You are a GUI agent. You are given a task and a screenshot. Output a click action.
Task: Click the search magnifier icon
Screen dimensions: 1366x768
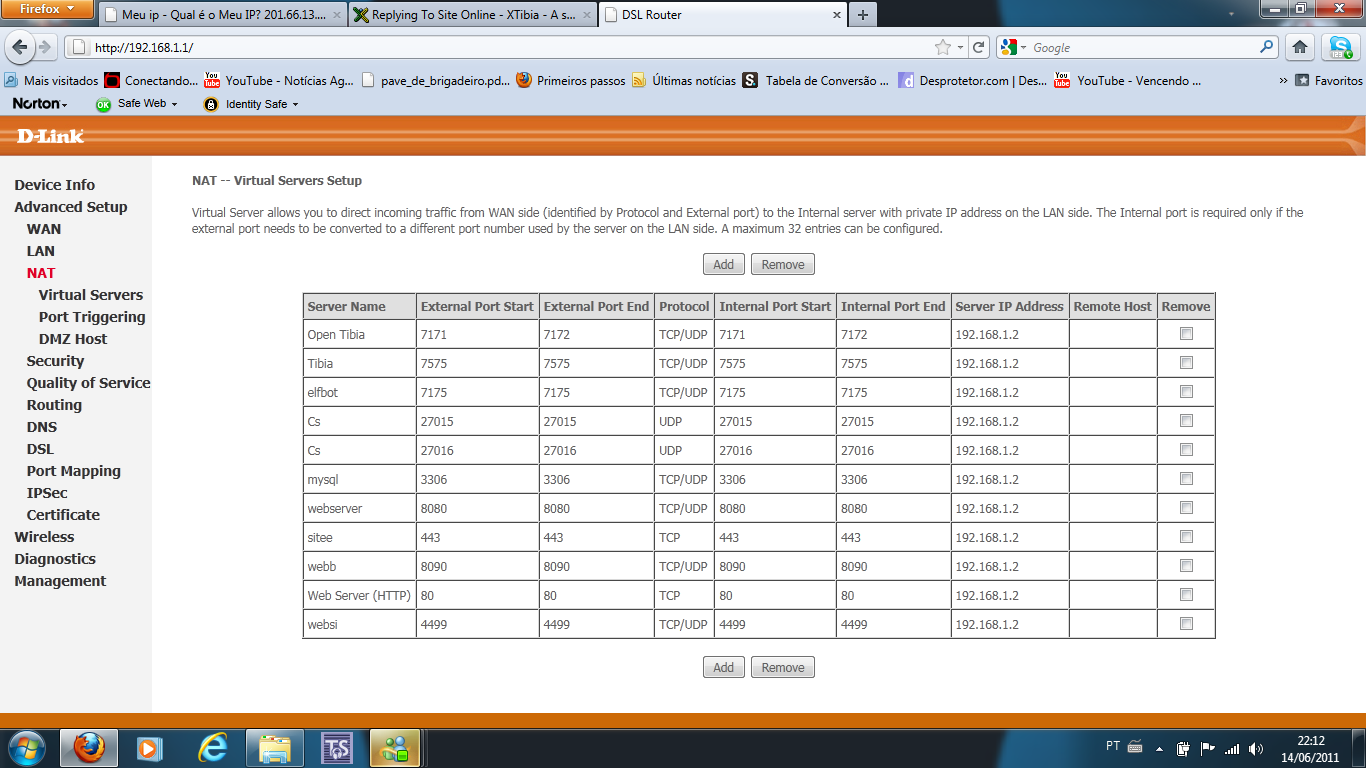(1267, 47)
